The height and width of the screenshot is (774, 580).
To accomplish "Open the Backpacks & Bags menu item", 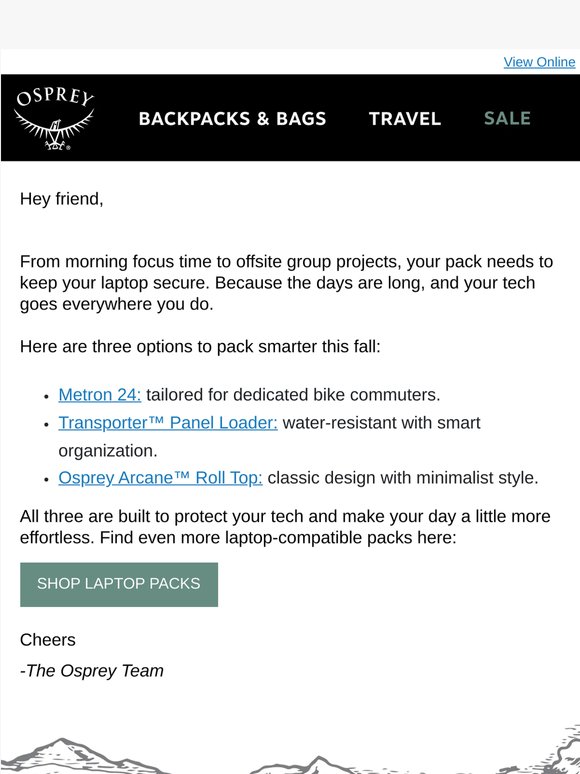I will pos(232,118).
